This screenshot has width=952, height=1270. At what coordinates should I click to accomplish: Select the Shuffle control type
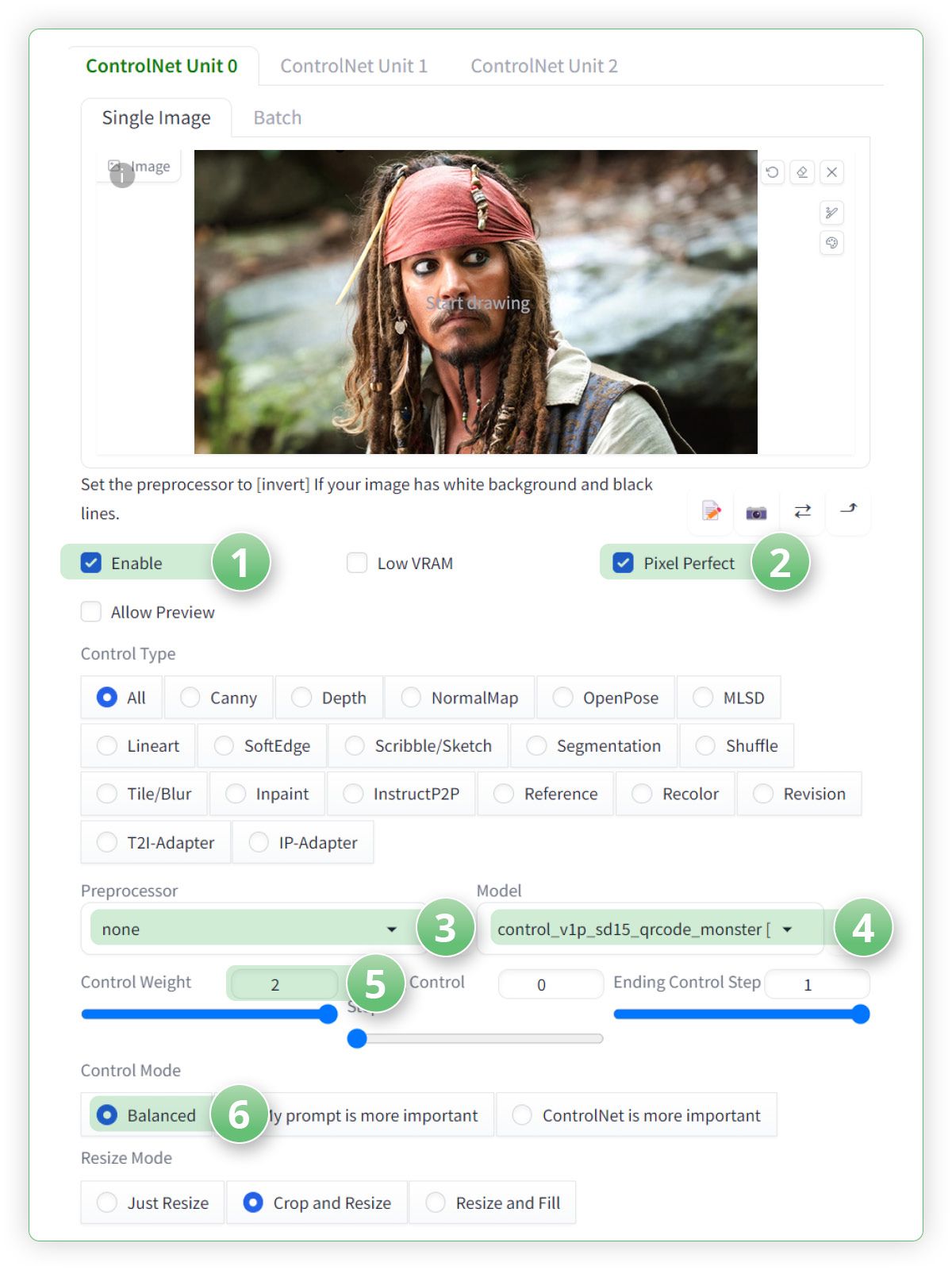(737, 745)
